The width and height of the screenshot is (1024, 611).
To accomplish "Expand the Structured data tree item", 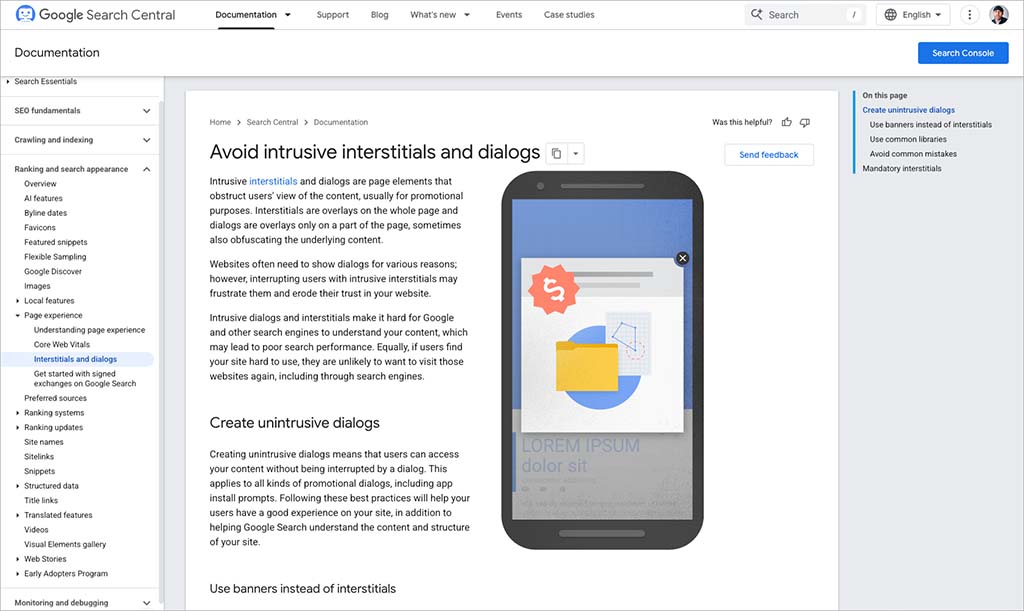I will tap(18, 486).
